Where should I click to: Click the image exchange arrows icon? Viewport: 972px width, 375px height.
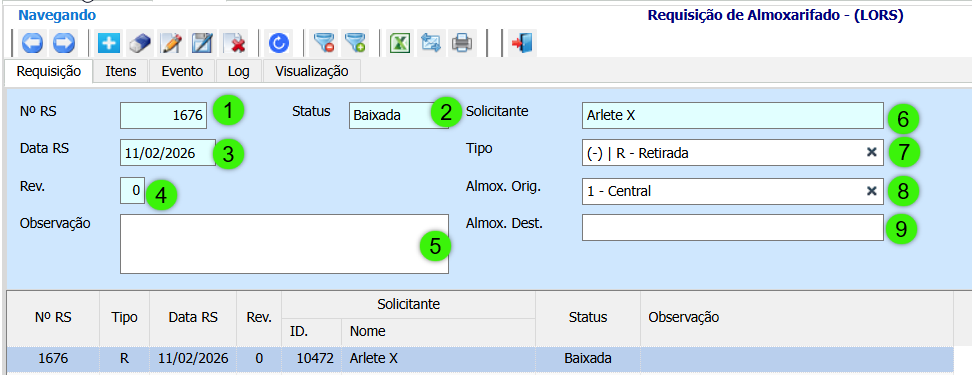430,43
